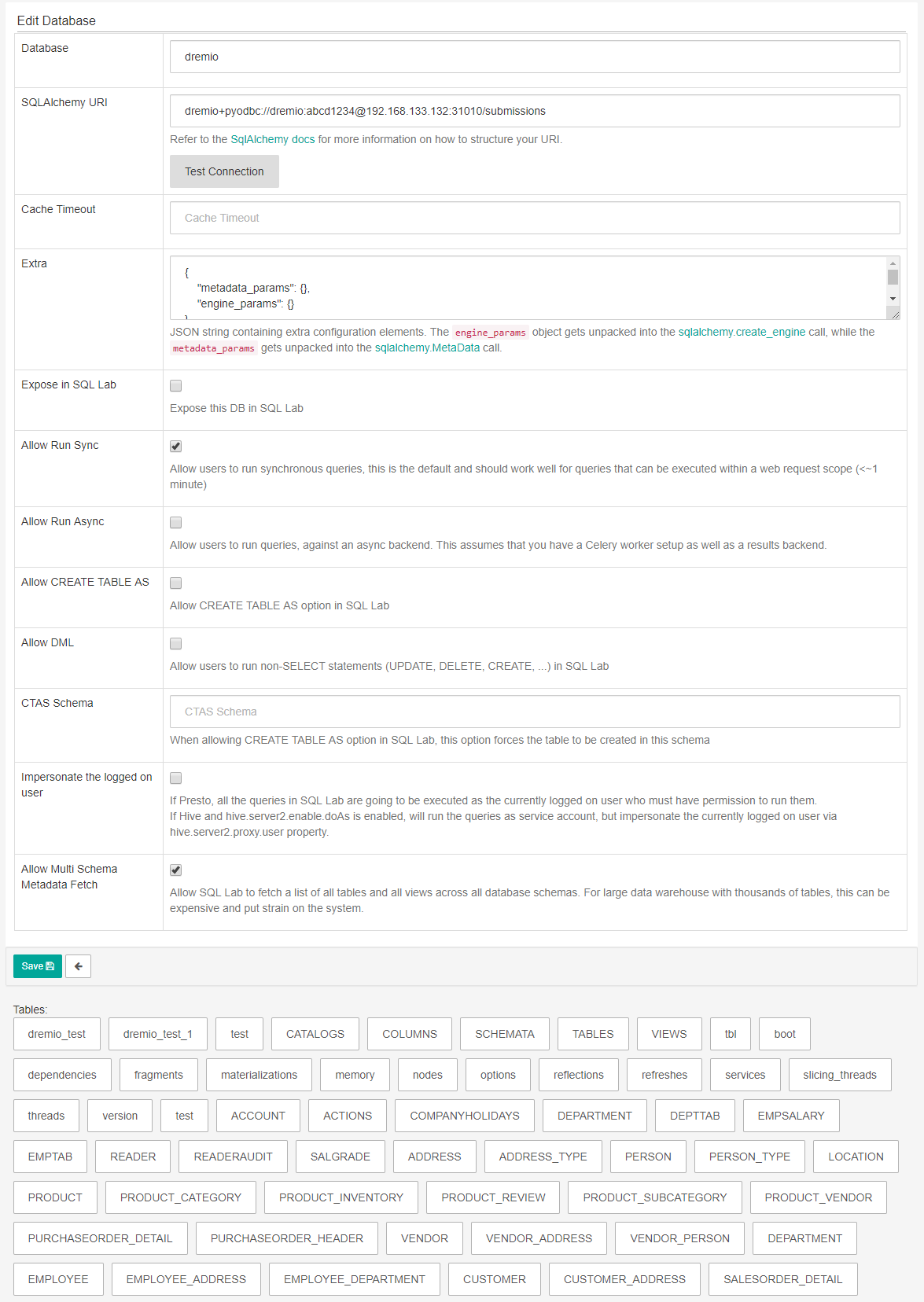
Task: Click the services table button
Action: click(x=745, y=1075)
